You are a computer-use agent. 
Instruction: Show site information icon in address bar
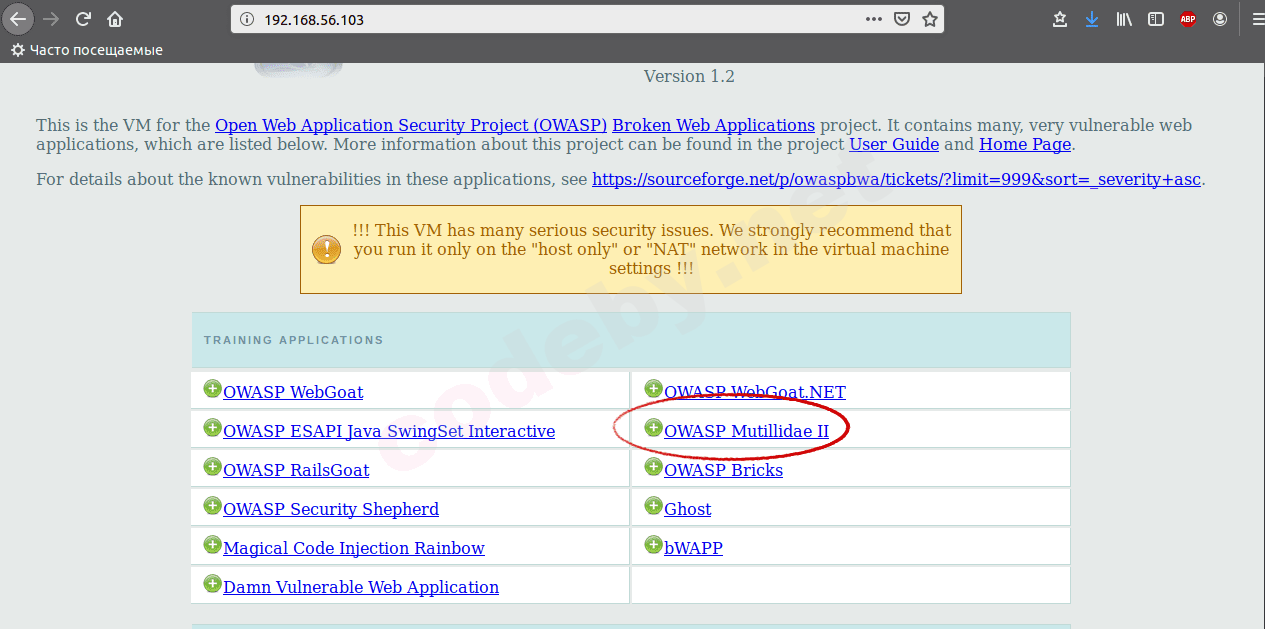[247, 19]
